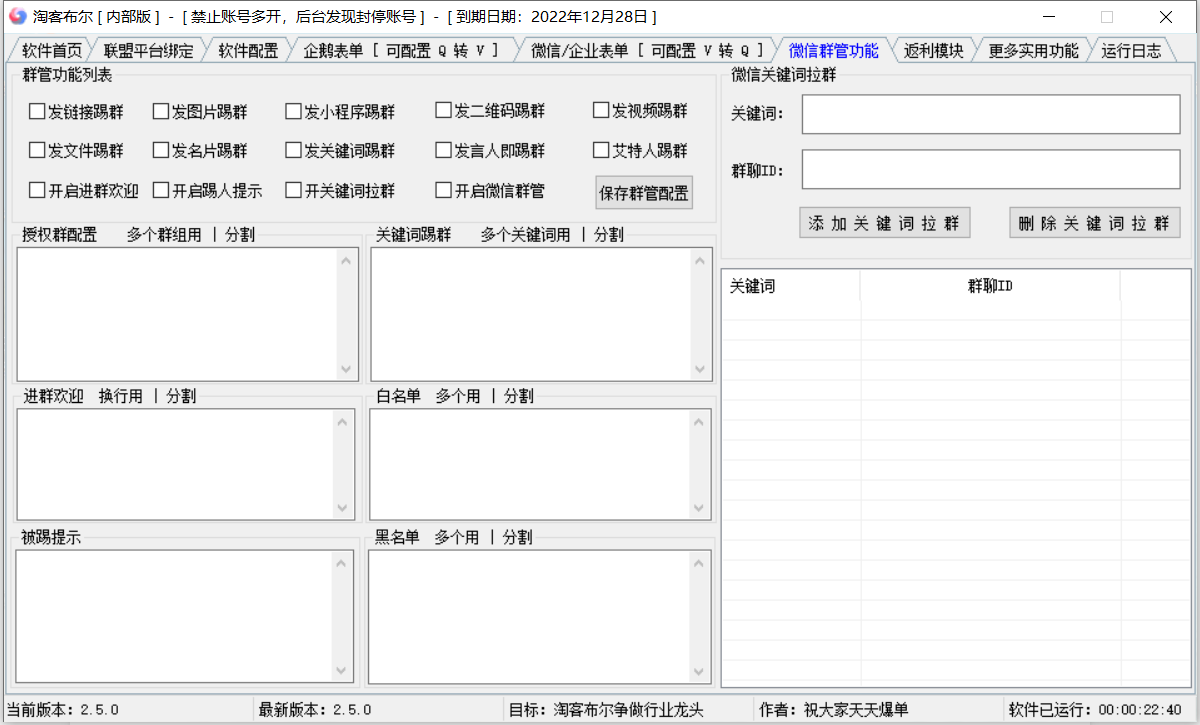Click inside the 被踢提示 text area

coord(174,617)
